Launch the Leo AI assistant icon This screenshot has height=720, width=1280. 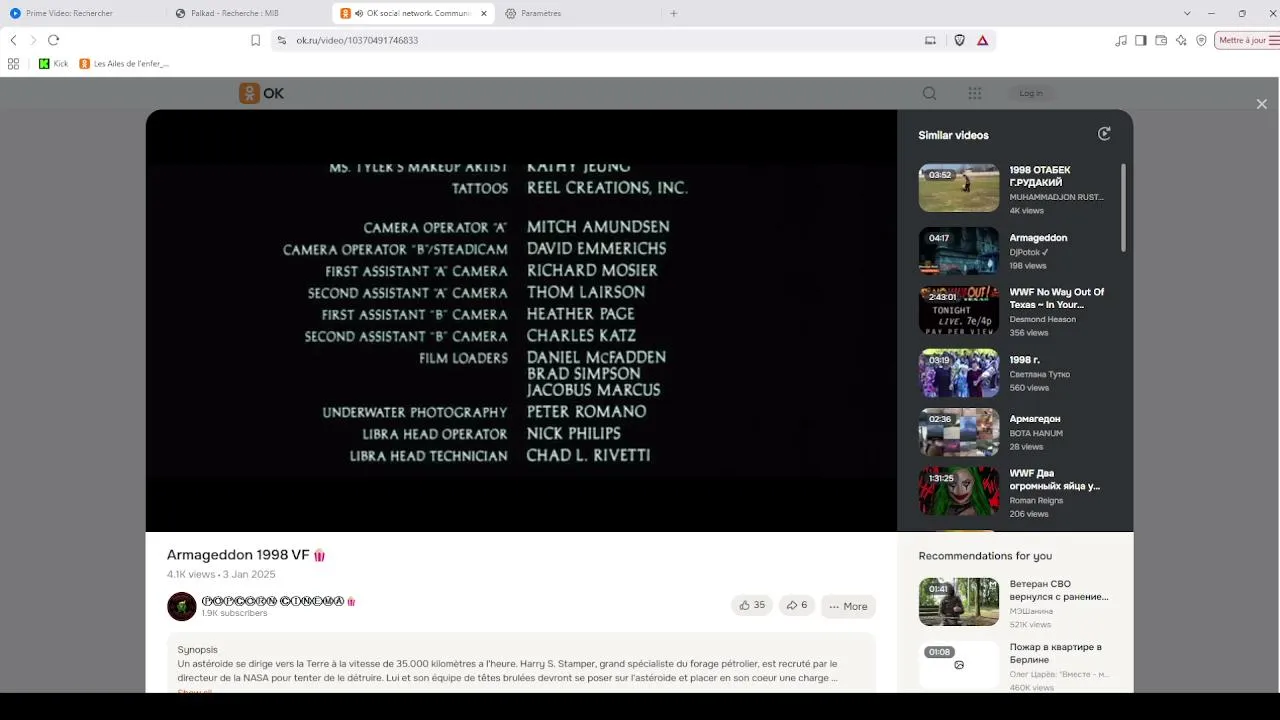1181,40
